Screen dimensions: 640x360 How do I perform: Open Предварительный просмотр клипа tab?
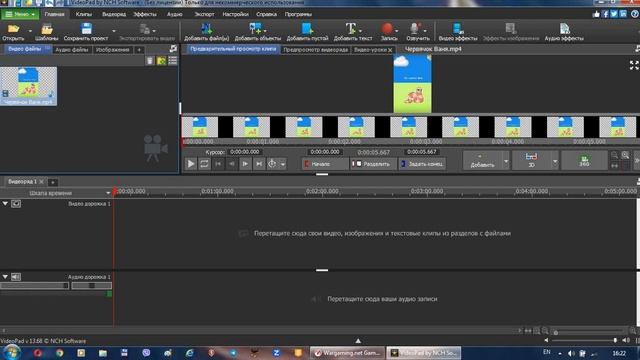233,49
